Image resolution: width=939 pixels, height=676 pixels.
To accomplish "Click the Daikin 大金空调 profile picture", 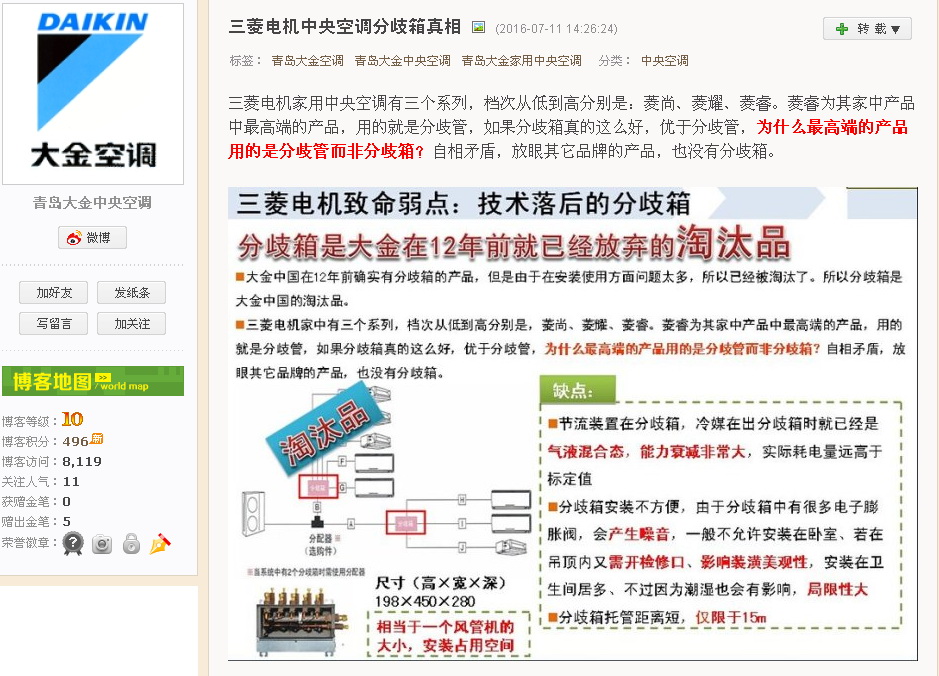I will tap(93, 94).
